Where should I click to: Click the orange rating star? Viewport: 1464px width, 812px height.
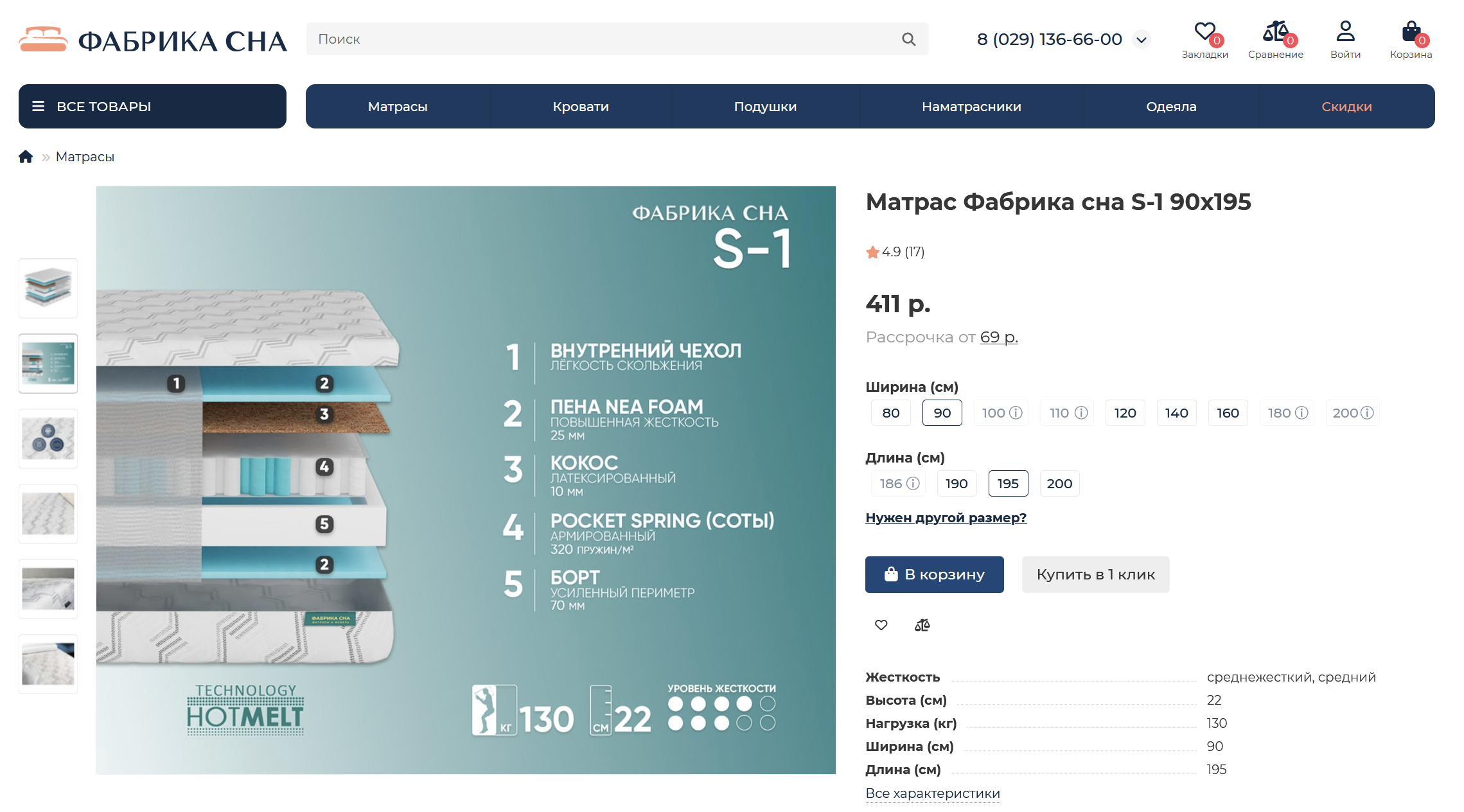(872, 252)
